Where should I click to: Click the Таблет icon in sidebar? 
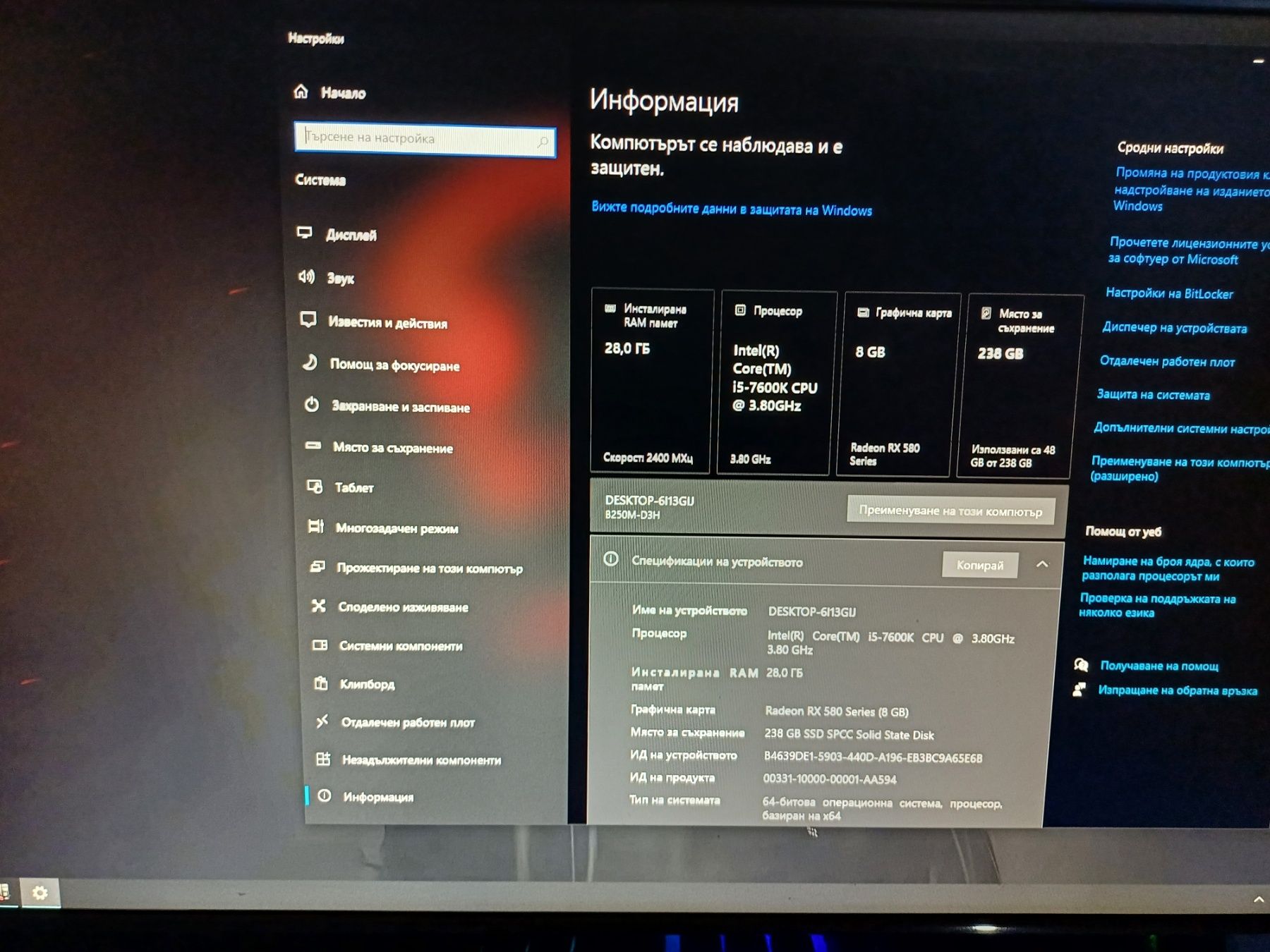[x=315, y=487]
